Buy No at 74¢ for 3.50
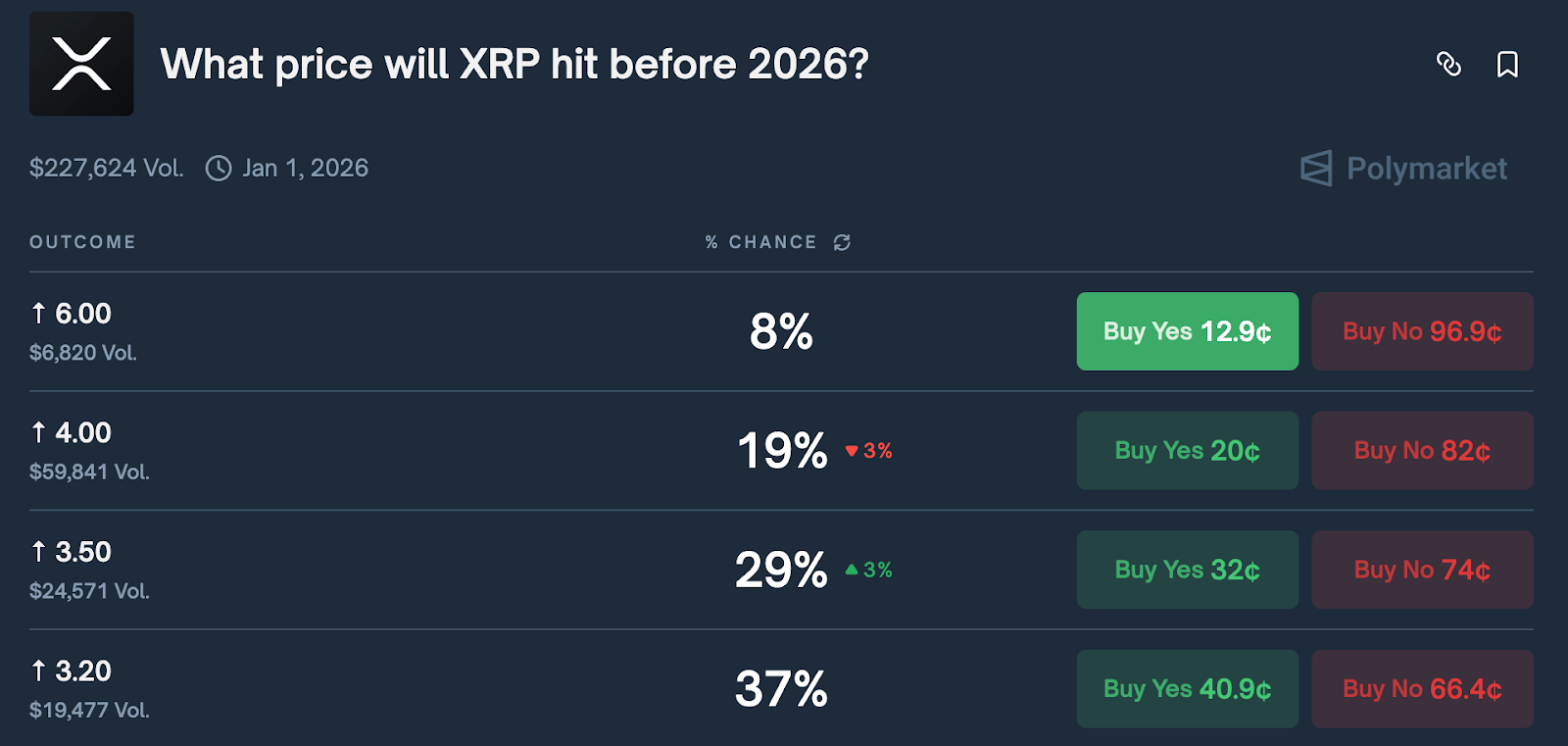This screenshot has height=746, width=1568. click(x=1422, y=570)
